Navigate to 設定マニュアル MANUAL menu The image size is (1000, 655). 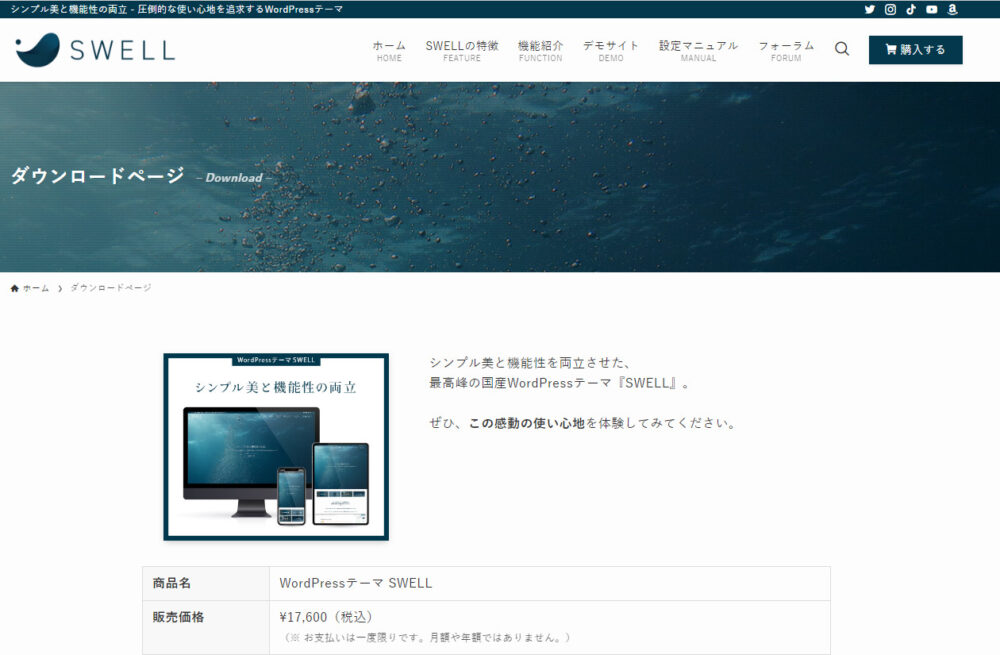point(698,50)
